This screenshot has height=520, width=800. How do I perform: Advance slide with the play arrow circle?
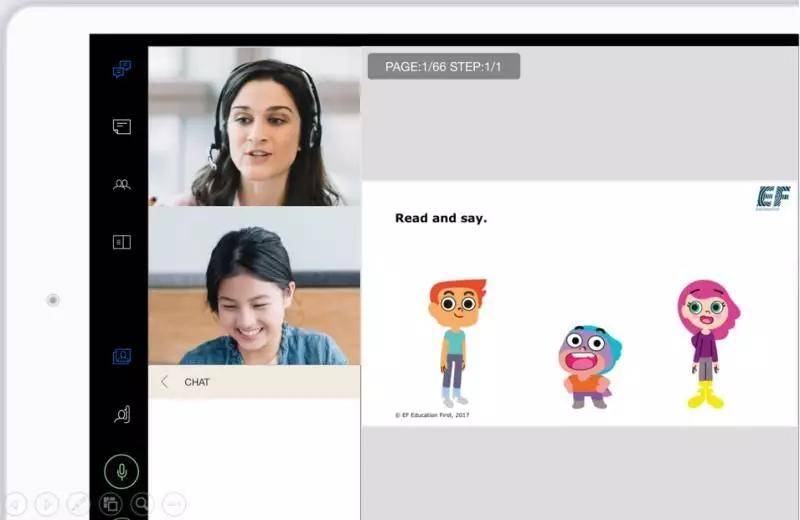[47, 504]
